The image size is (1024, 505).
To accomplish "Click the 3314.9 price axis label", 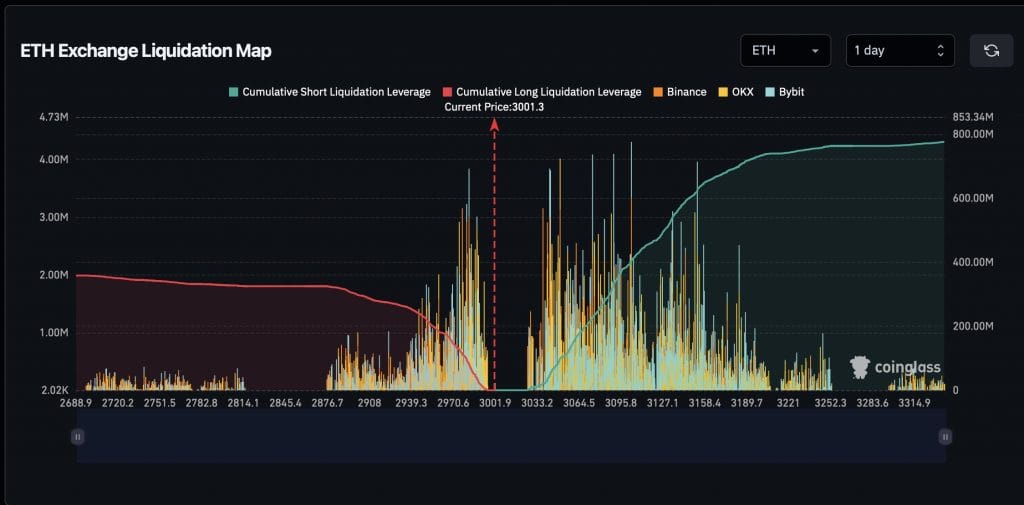I will tap(914, 403).
